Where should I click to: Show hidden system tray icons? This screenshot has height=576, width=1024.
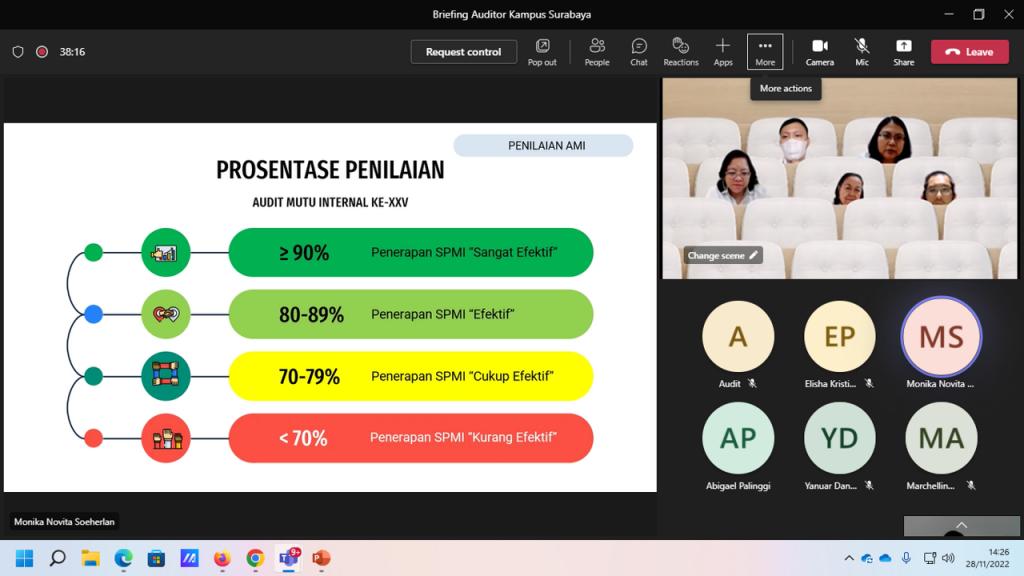click(x=849, y=558)
